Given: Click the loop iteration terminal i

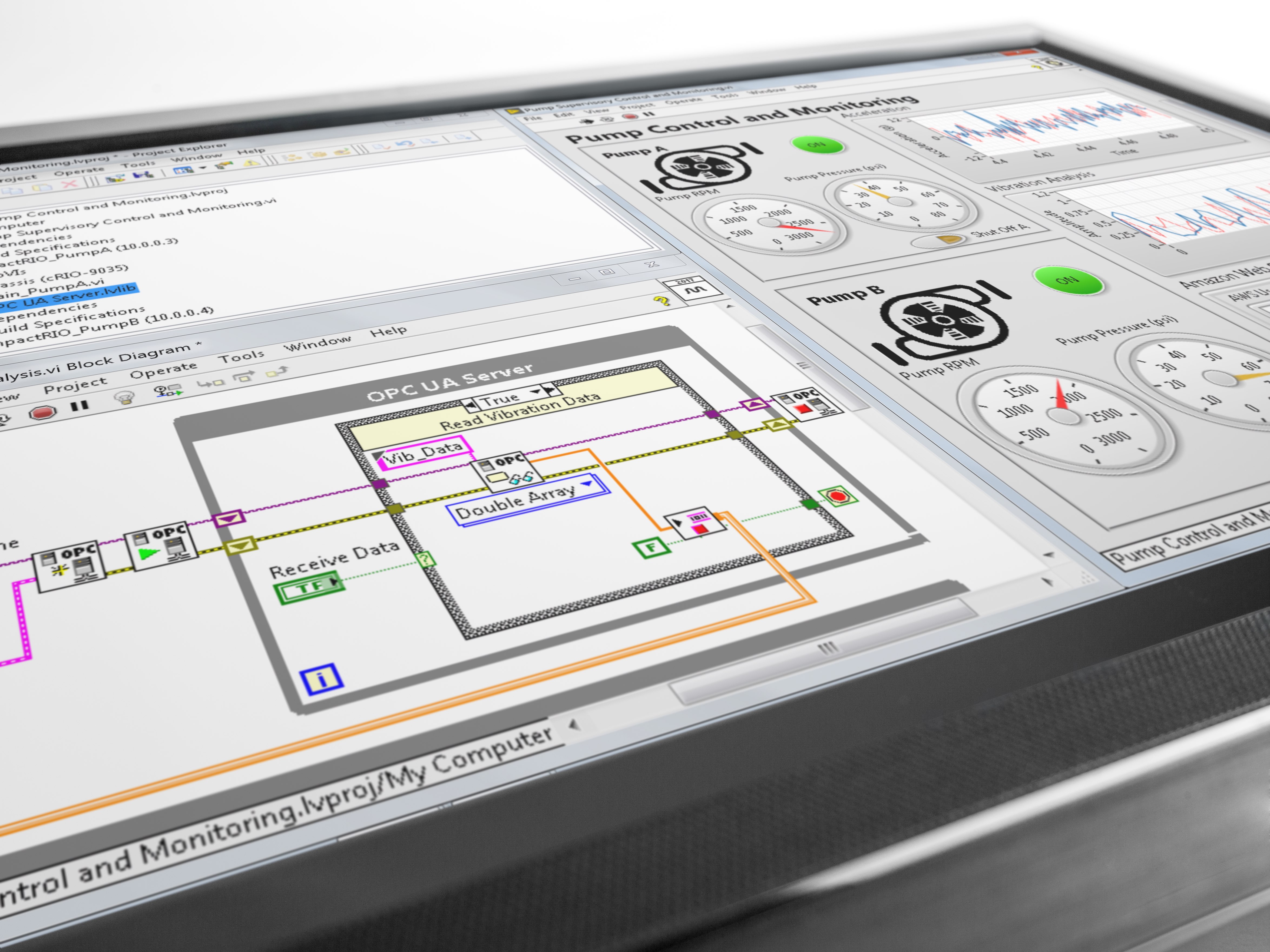Looking at the screenshot, I should pos(322,679).
